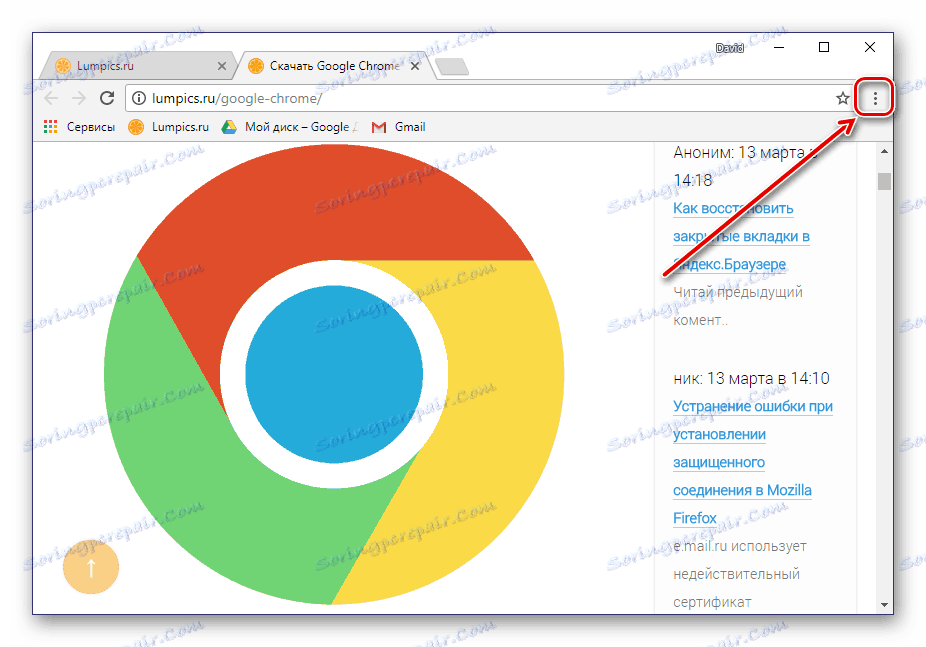Close the Скачать Google Chrome tab
Viewport: 926px width, 647px height.
pos(415,66)
